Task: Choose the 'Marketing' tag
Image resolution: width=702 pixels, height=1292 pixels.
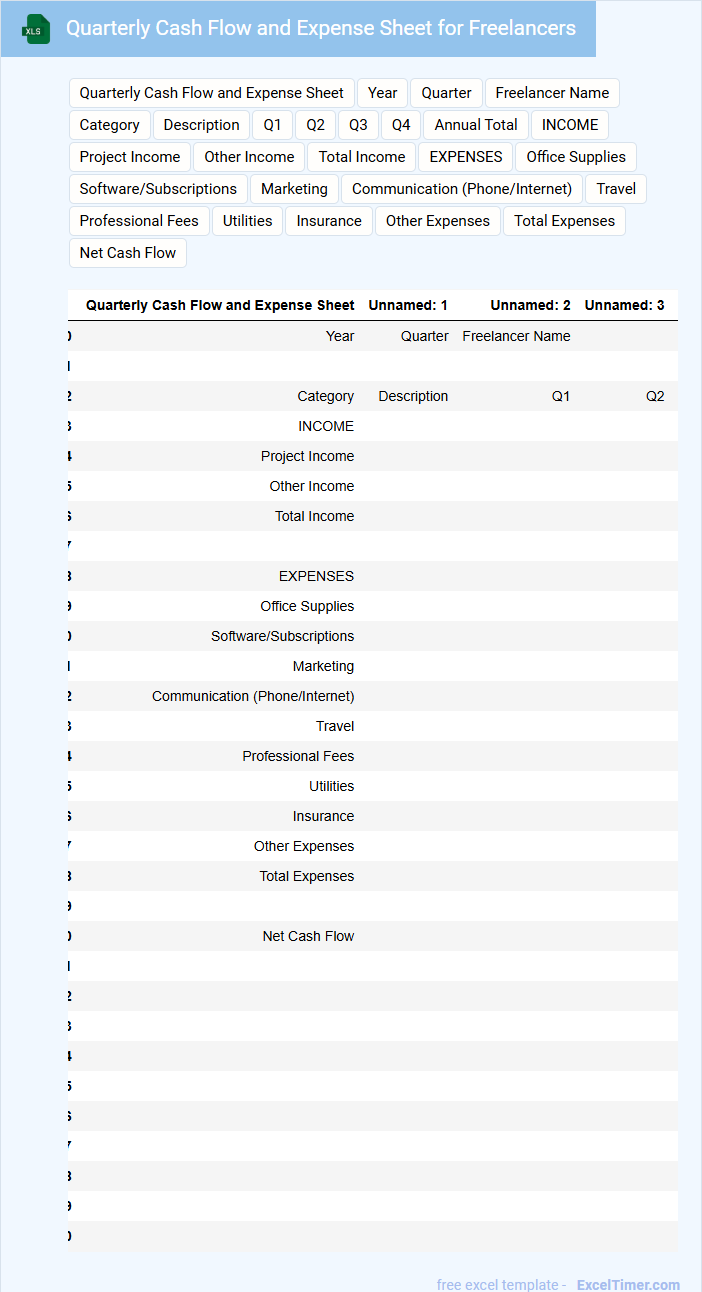Action: pyautogui.click(x=294, y=189)
